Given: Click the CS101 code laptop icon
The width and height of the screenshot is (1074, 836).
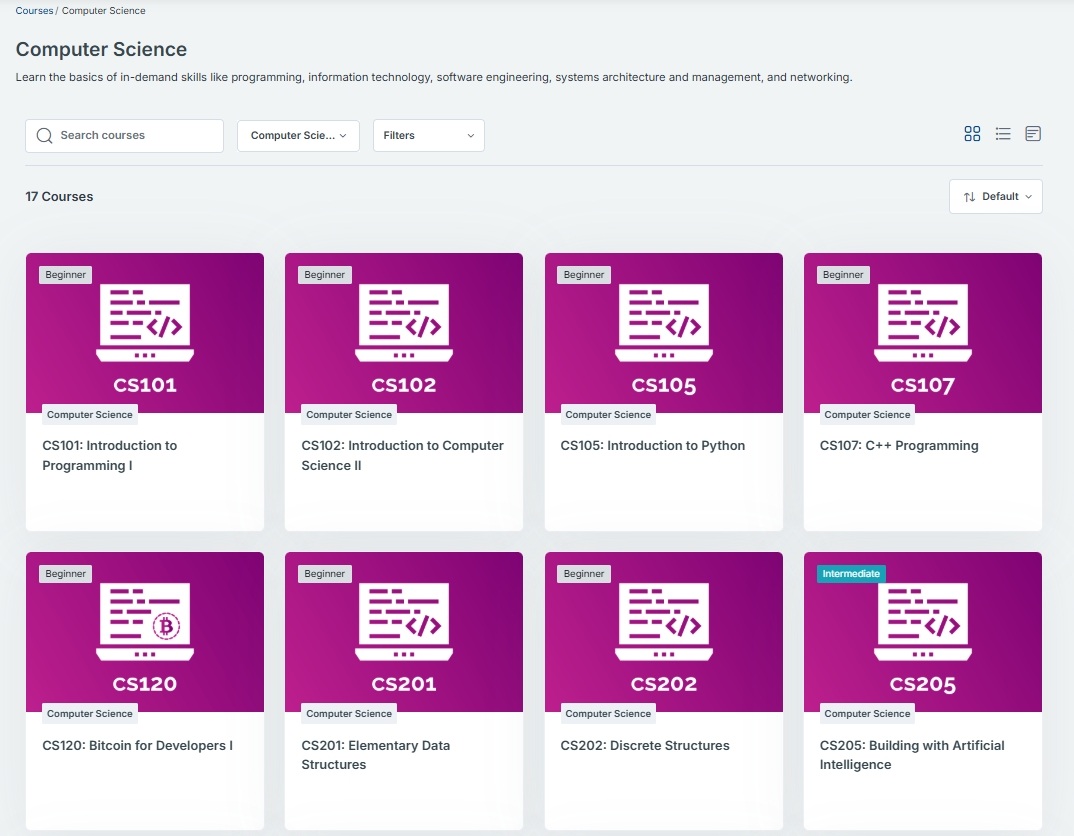Looking at the screenshot, I should pos(145,324).
